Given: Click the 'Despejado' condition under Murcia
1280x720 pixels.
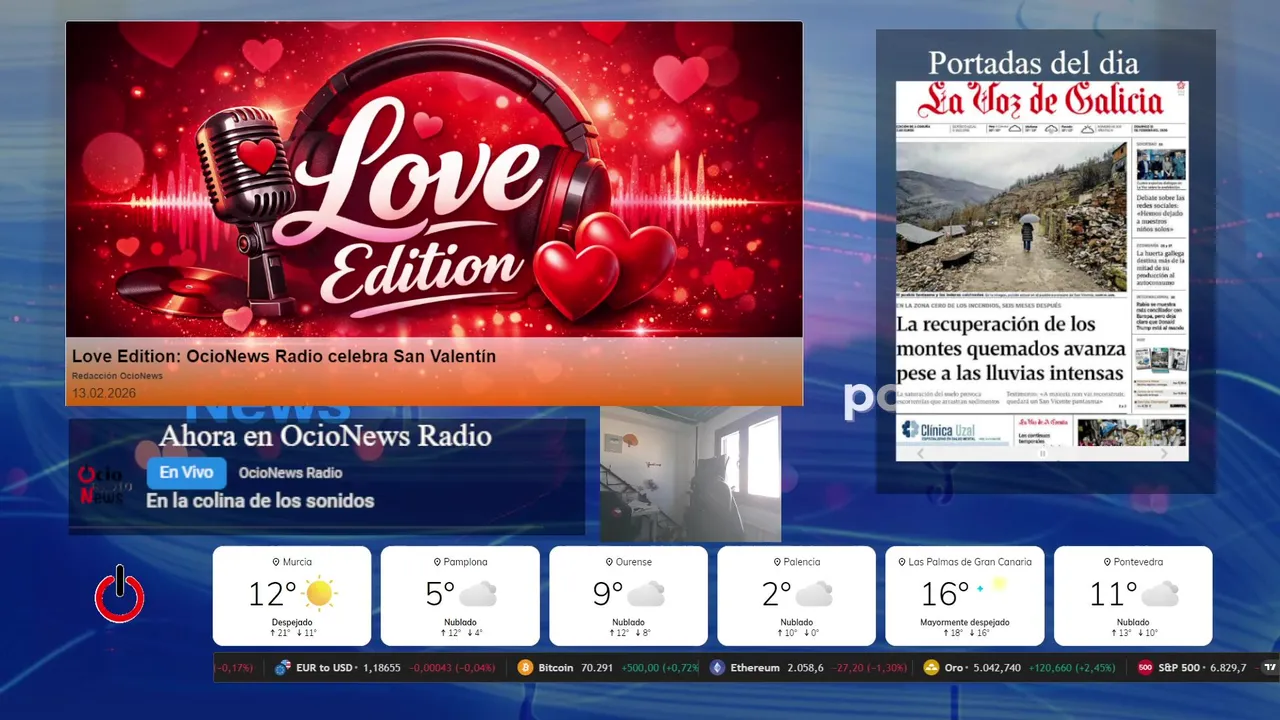Looking at the screenshot, I should click(292, 622).
